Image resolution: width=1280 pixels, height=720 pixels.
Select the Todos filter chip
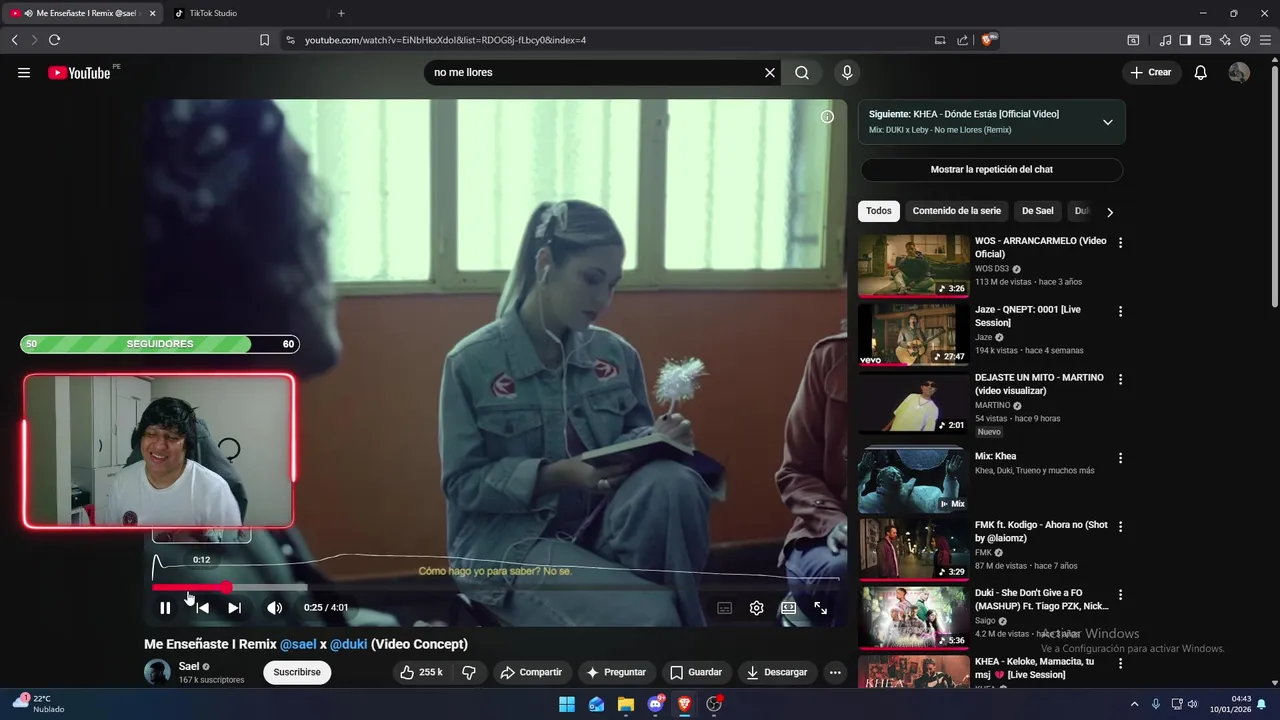click(879, 211)
